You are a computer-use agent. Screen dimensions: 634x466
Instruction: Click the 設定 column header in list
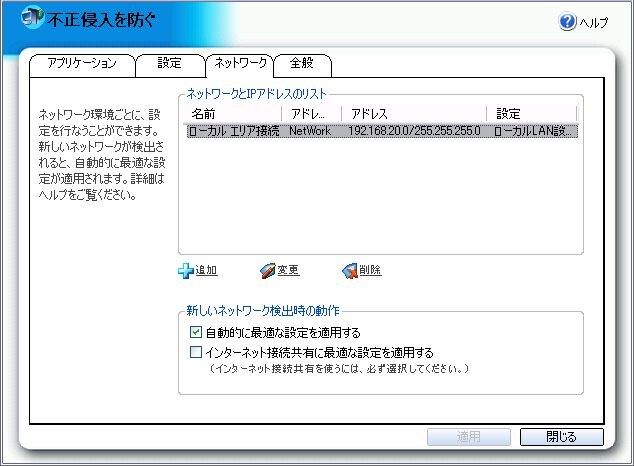click(532, 114)
